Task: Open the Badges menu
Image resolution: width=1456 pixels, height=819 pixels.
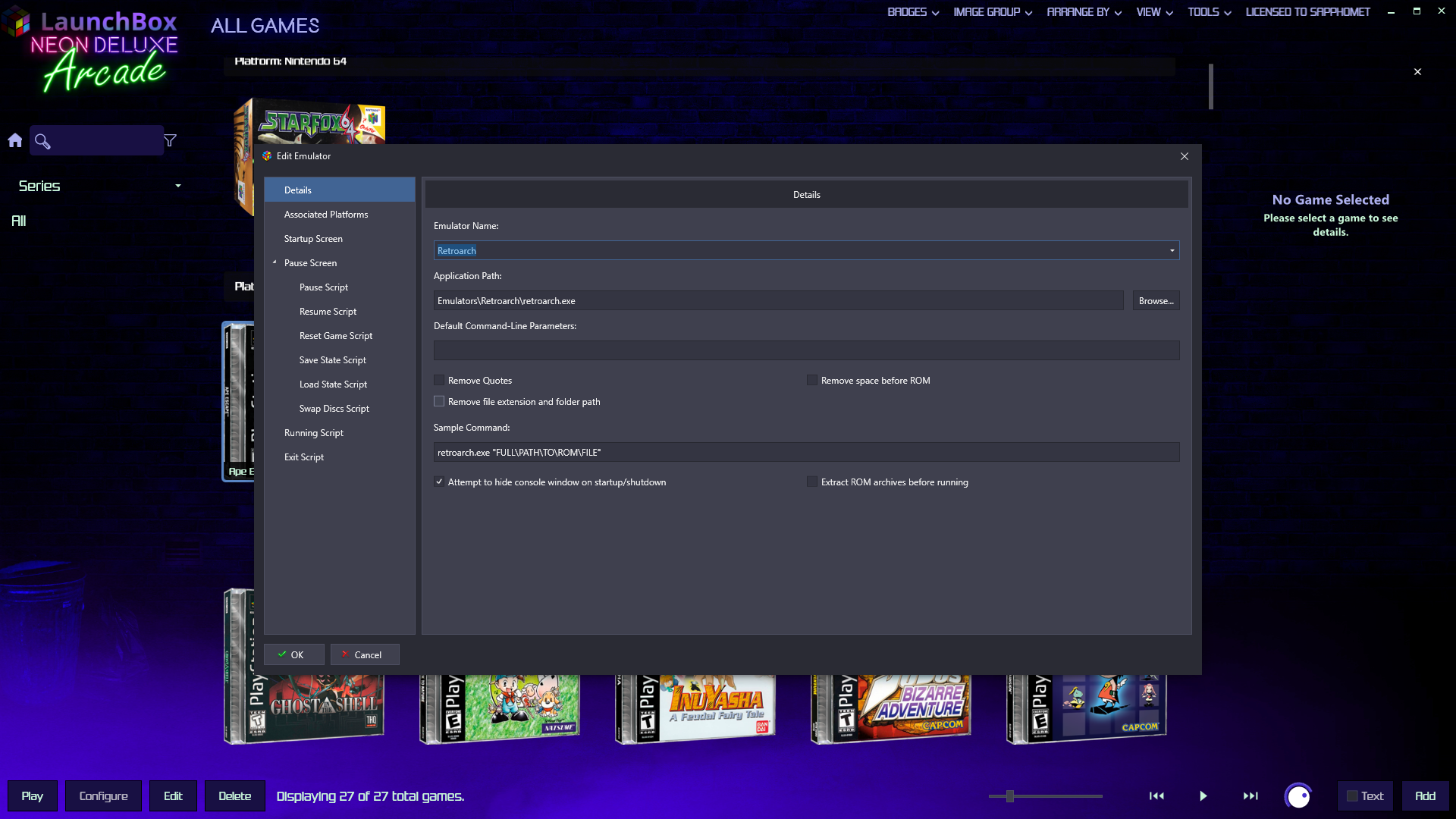Action: (x=913, y=12)
